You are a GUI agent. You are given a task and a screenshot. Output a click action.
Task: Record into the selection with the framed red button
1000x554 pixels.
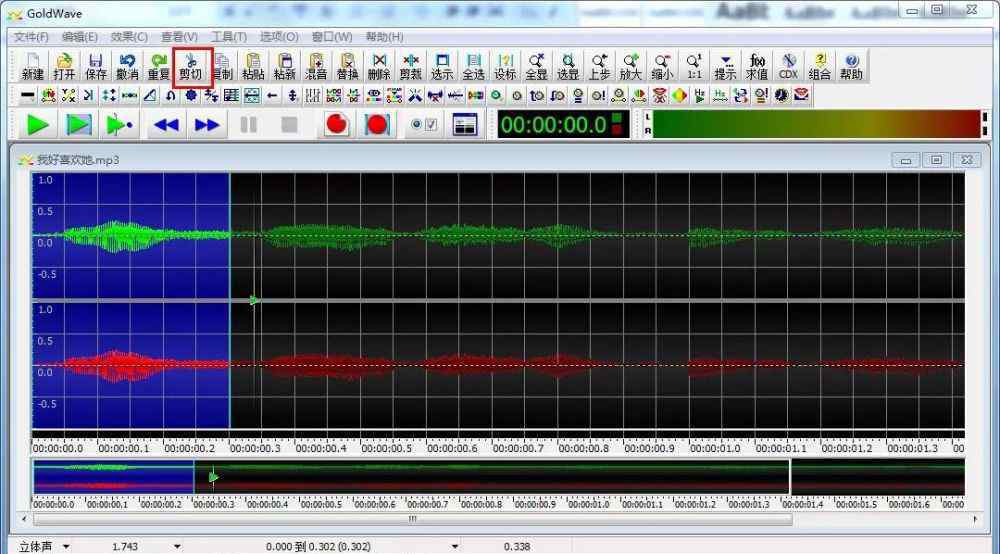pyautogui.click(x=377, y=124)
